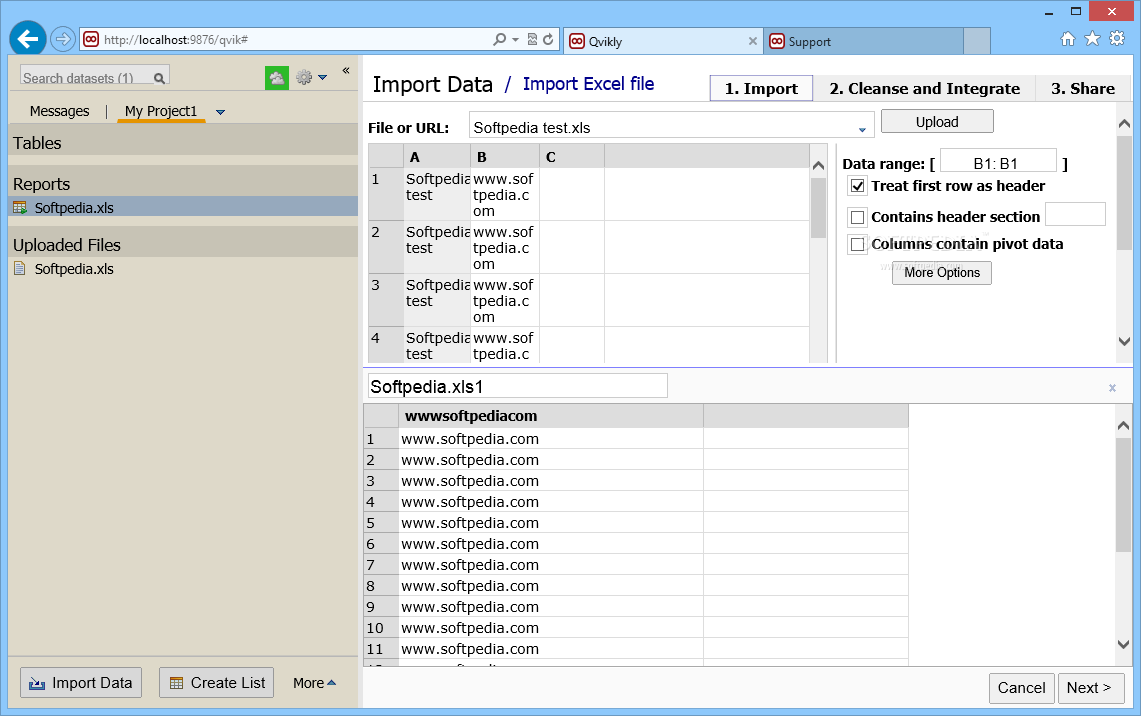
Task: Click row 11 www.softpedia.com cell
Action: (551, 649)
